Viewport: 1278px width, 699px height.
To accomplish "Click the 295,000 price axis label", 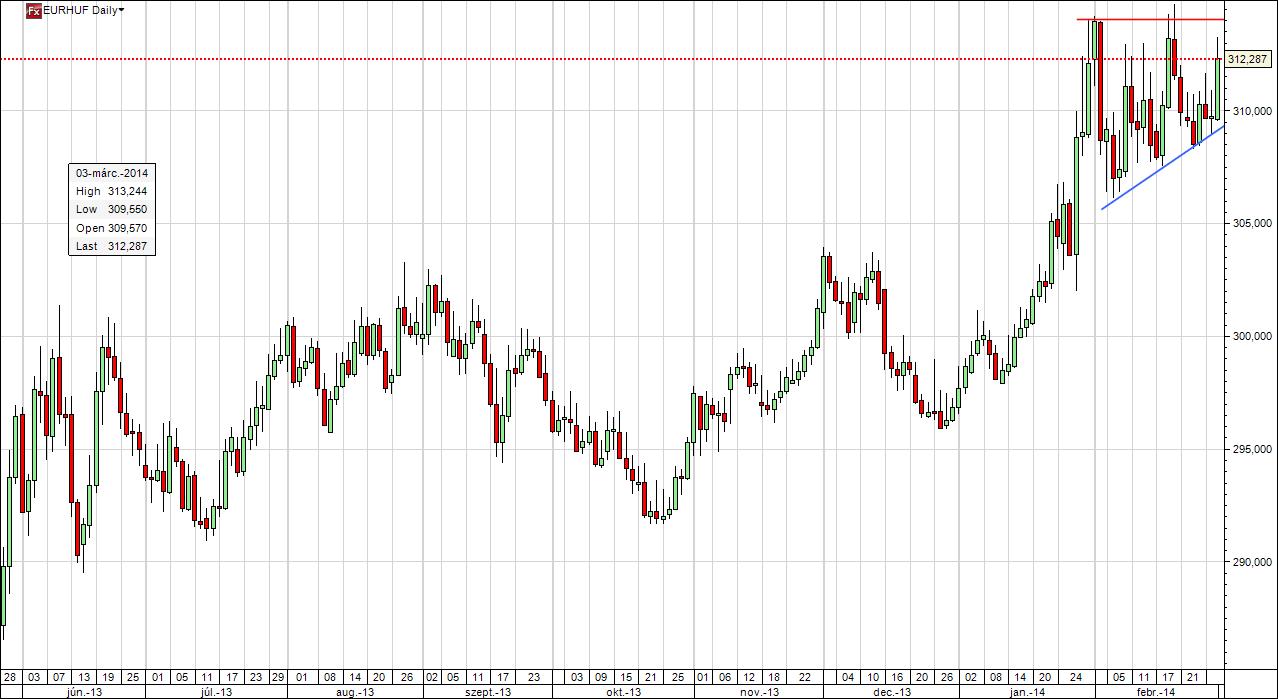I will click(1250, 450).
